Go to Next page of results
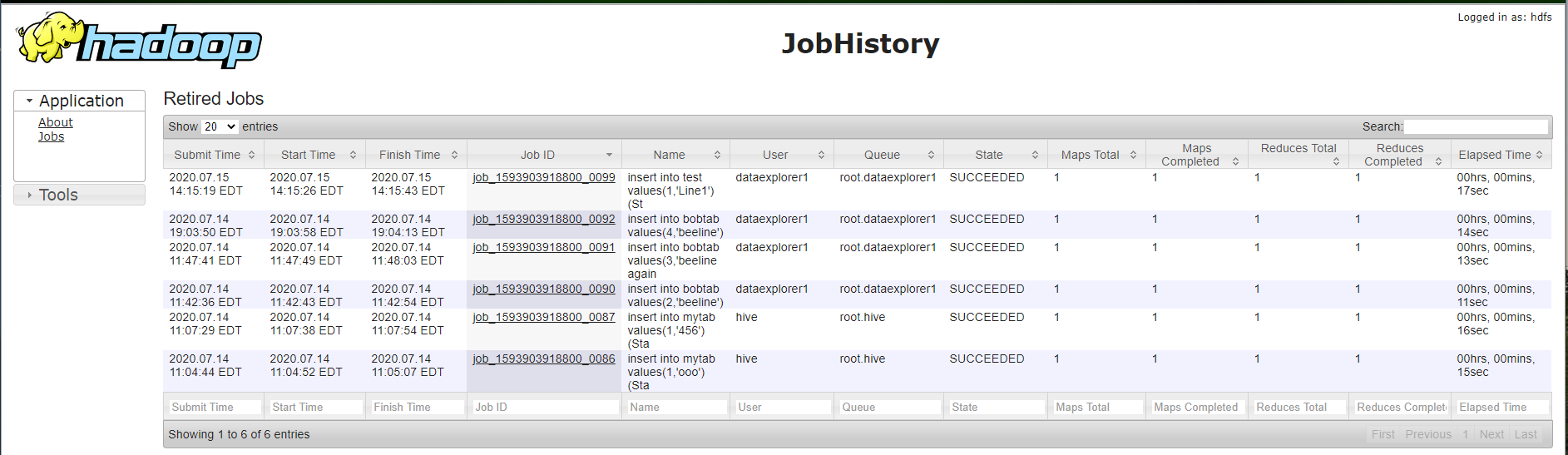 [1491, 434]
